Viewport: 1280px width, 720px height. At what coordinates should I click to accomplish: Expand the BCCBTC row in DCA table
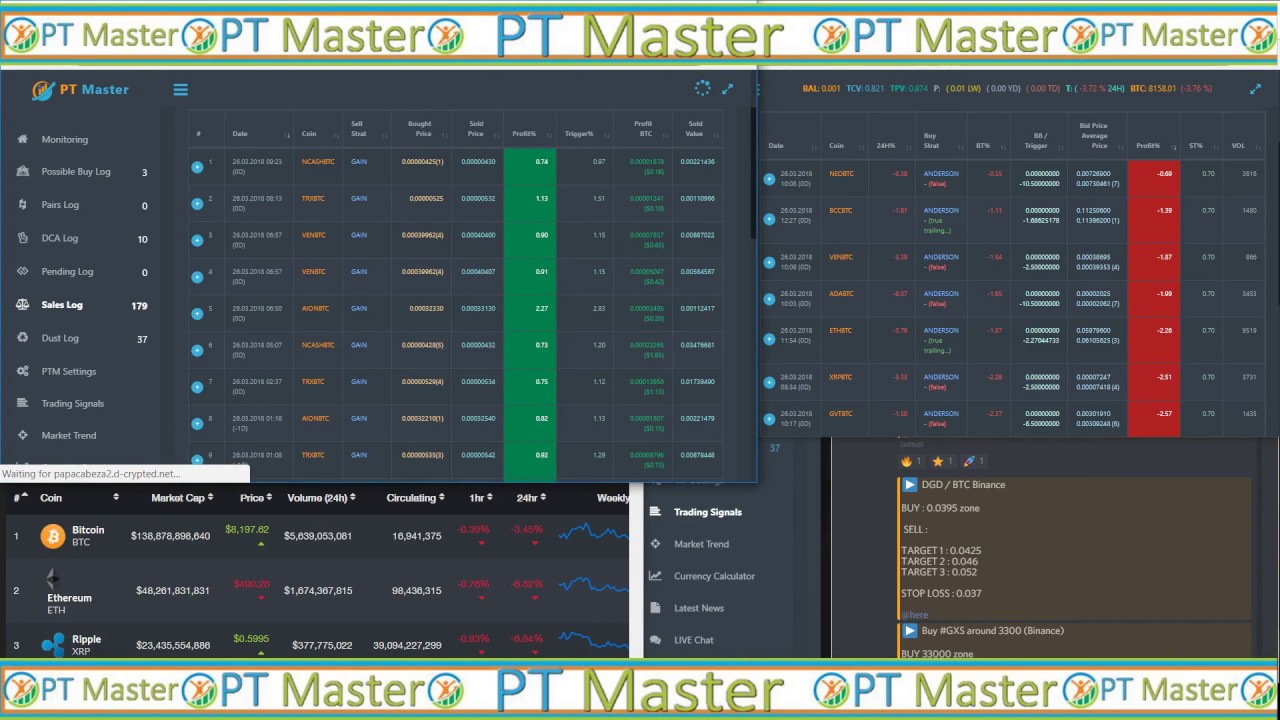769,220
